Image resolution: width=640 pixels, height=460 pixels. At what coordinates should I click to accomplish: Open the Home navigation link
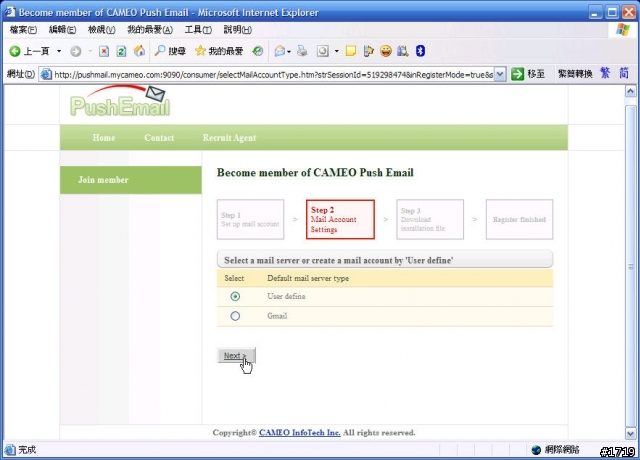104,138
